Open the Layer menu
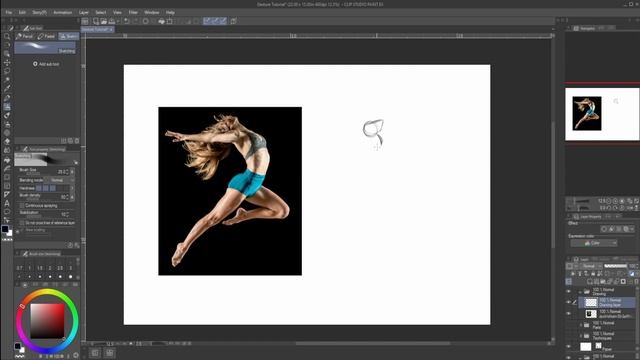This screenshot has height=360, width=640. pos(84,13)
